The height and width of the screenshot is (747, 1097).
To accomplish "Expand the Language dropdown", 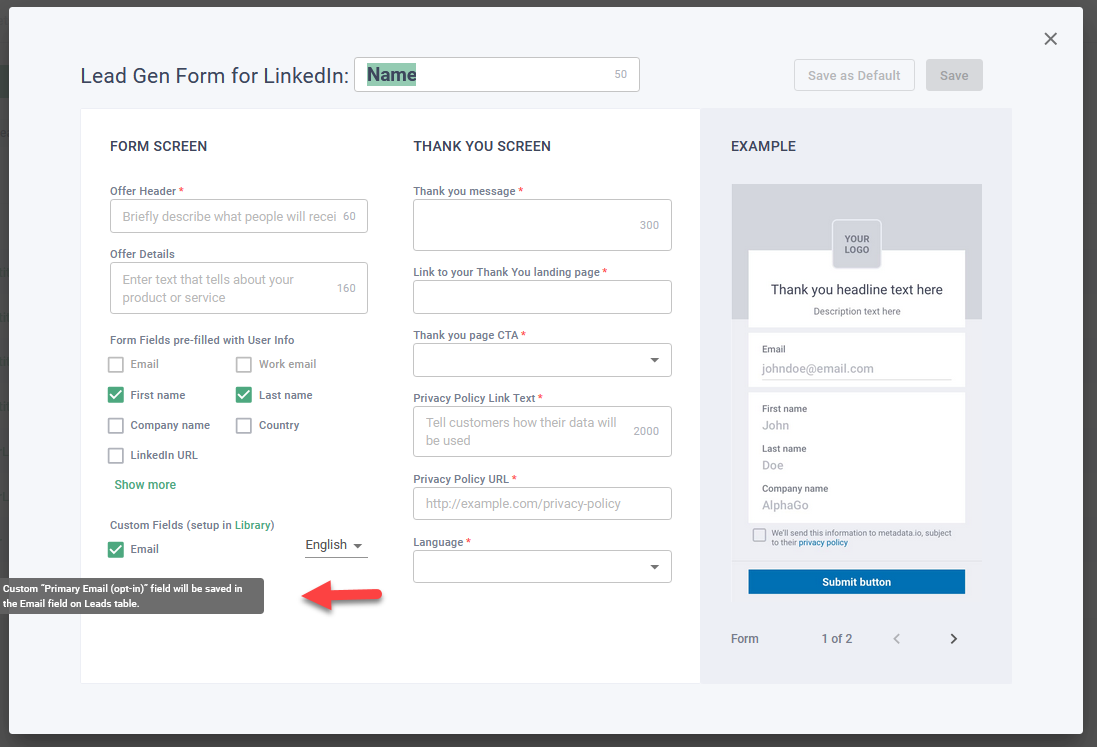I will (542, 567).
